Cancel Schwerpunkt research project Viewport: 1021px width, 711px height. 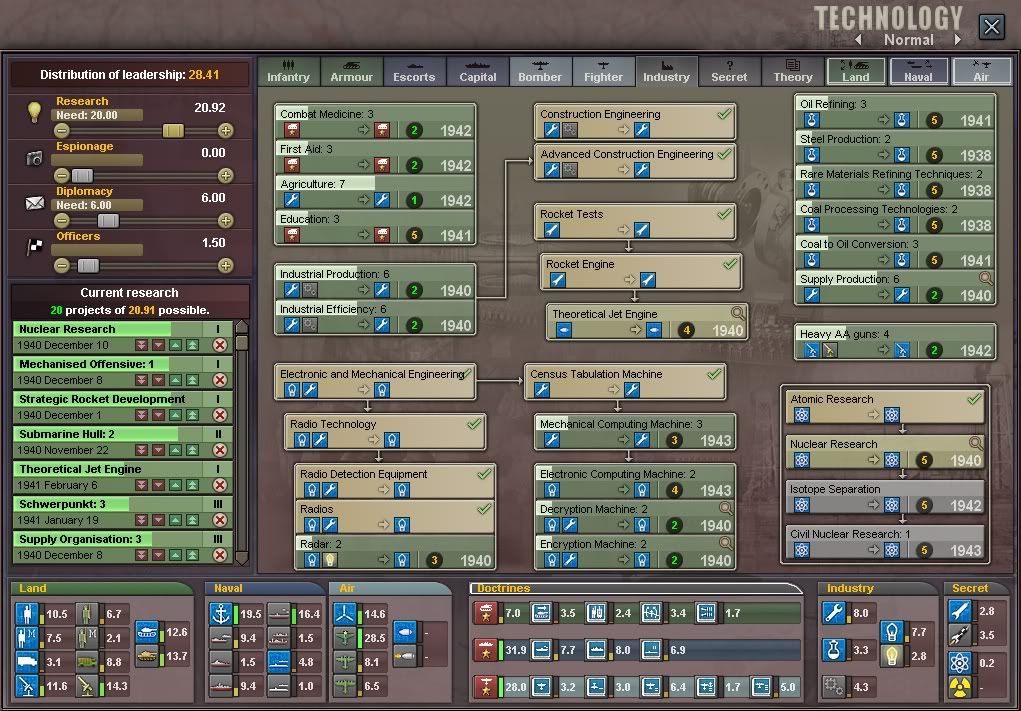click(220, 520)
